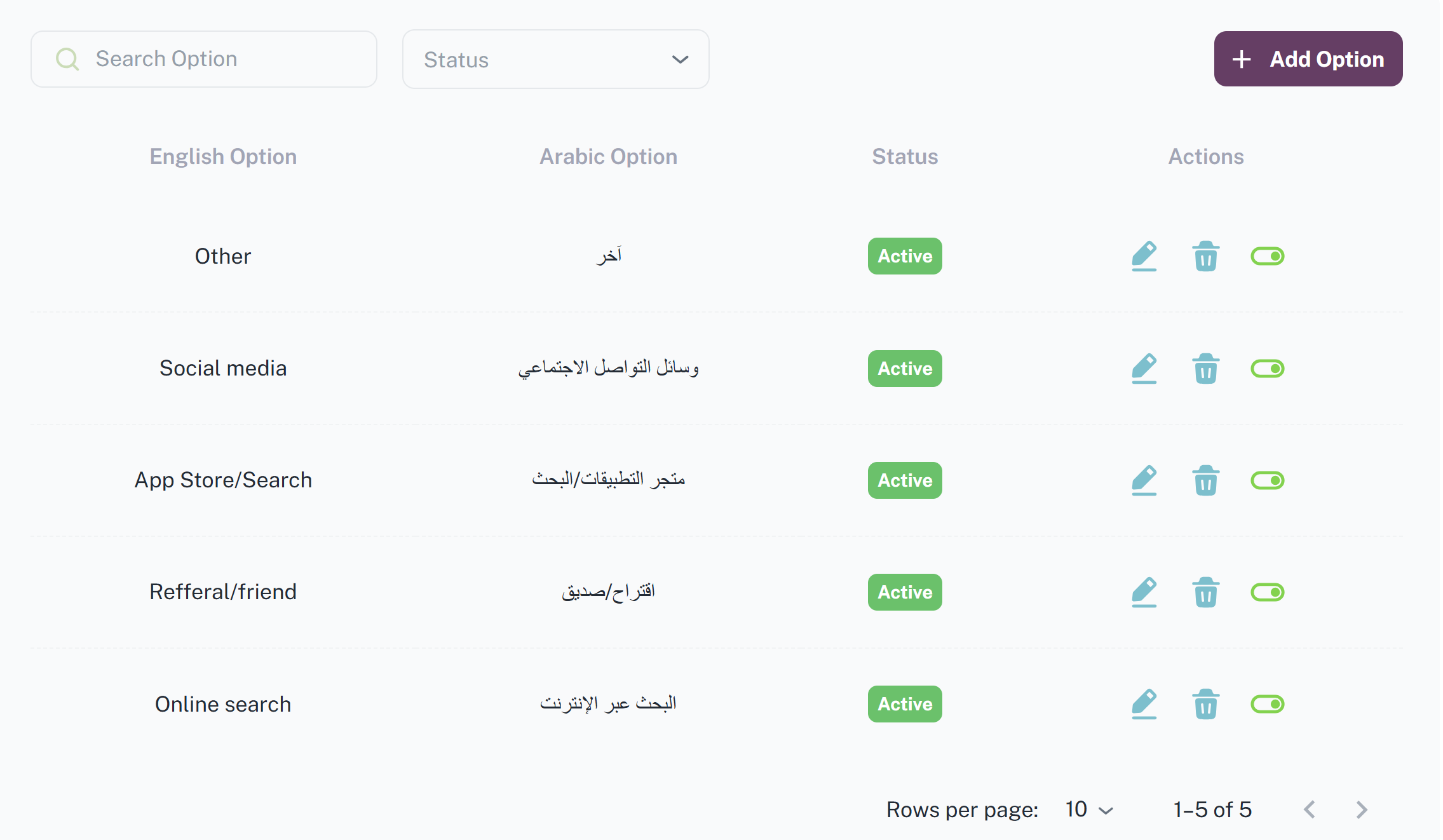Disable the App Store/Search toggle
The width and height of the screenshot is (1443, 840).
(x=1267, y=480)
